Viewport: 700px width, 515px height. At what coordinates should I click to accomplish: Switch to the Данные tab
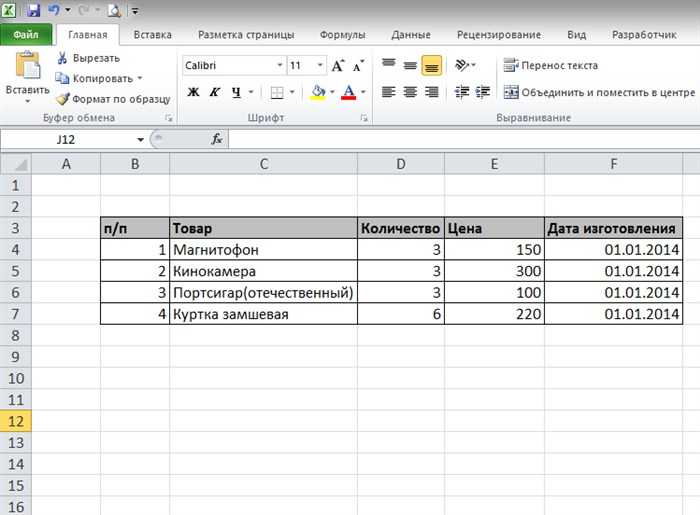pyautogui.click(x=411, y=35)
